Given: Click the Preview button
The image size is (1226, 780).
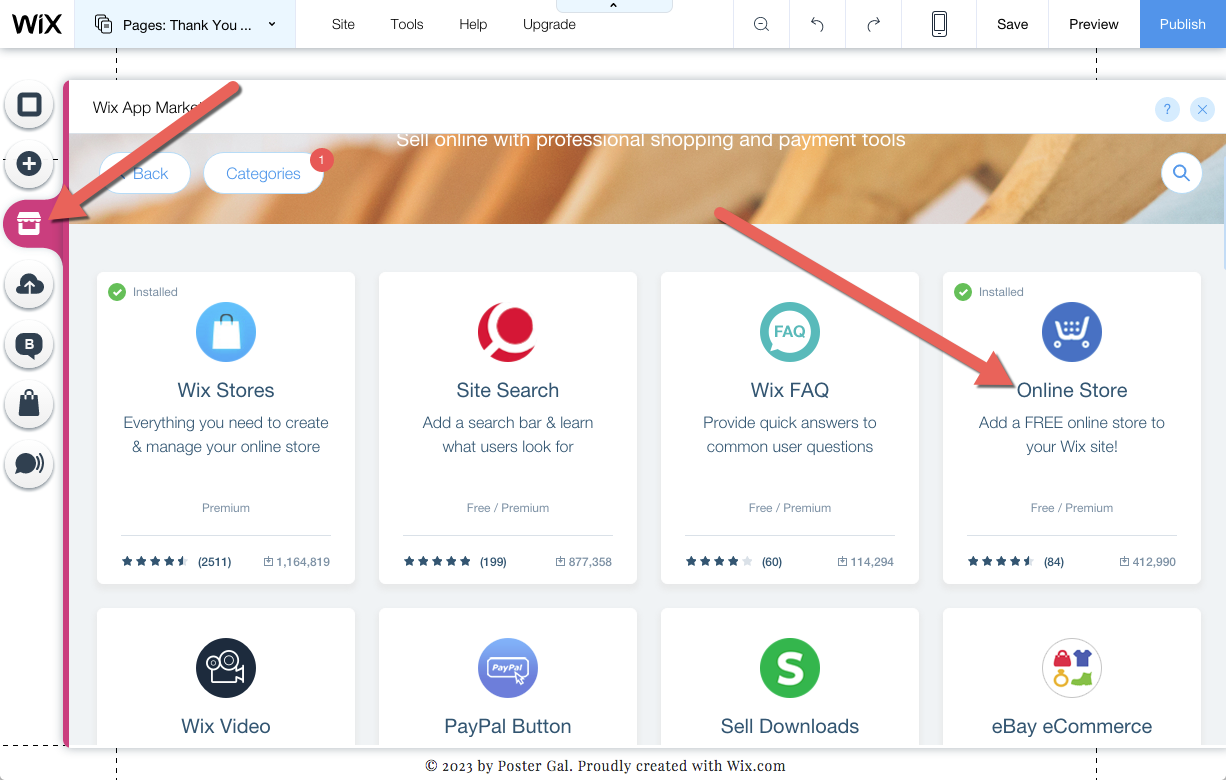Looking at the screenshot, I should tap(1094, 24).
